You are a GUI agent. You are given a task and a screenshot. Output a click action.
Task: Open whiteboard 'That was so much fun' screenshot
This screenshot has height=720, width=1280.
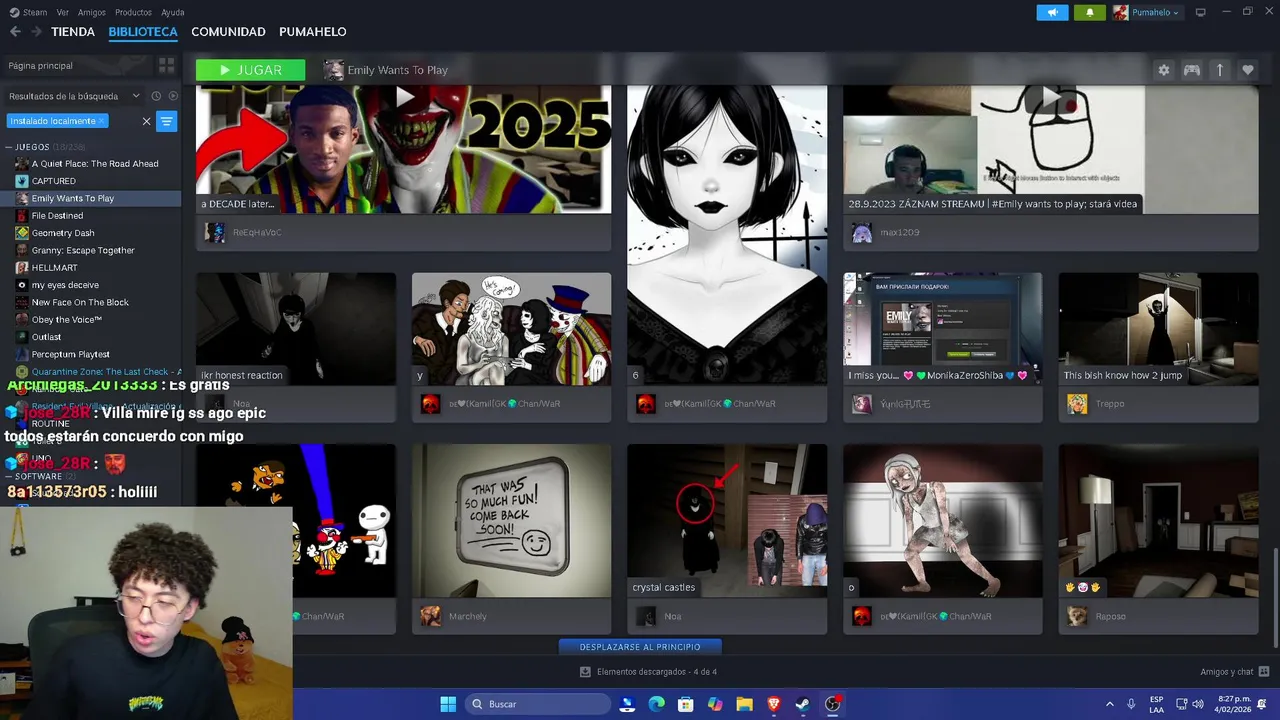click(511, 521)
